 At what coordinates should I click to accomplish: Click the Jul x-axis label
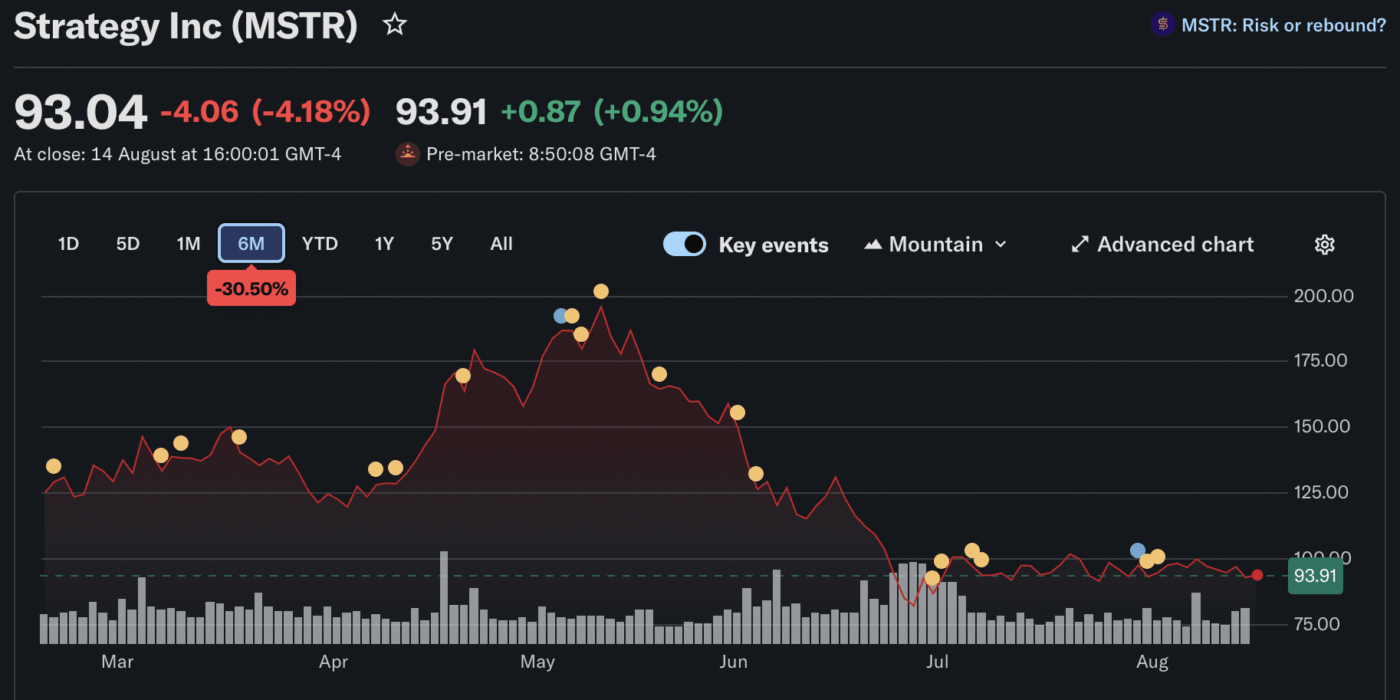[x=937, y=662]
